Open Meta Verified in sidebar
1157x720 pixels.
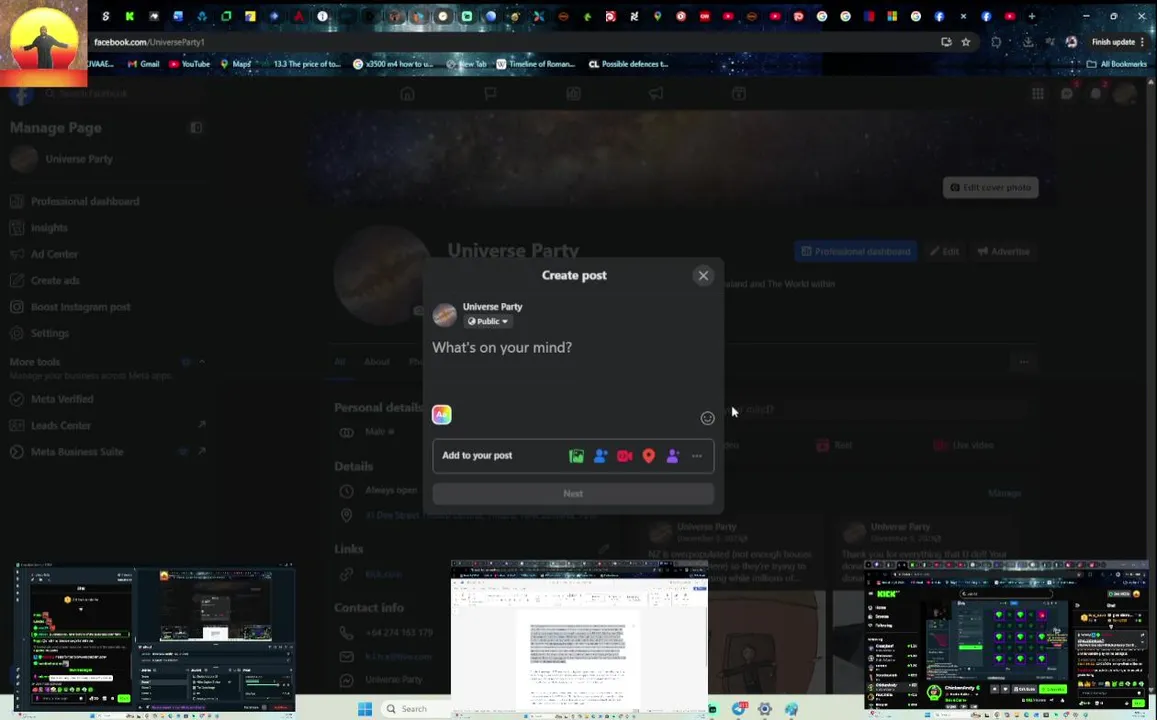click(x=62, y=399)
